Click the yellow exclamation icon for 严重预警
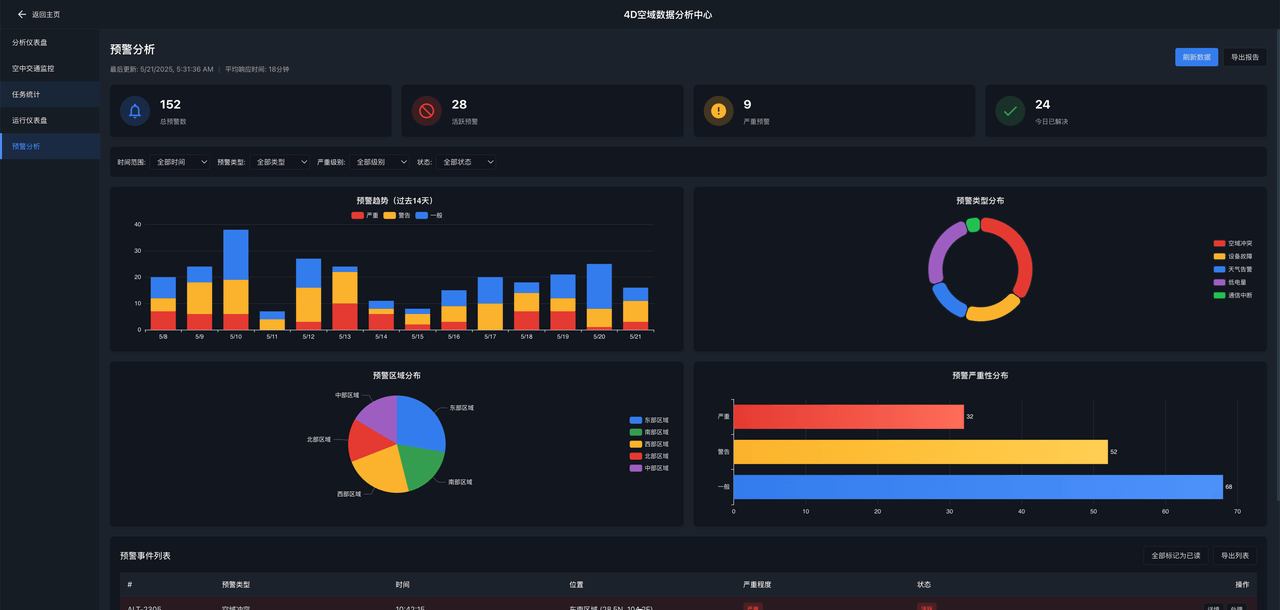Image resolution: width=1280 pixels, height=610 pixels. click(x=718, y=111)
